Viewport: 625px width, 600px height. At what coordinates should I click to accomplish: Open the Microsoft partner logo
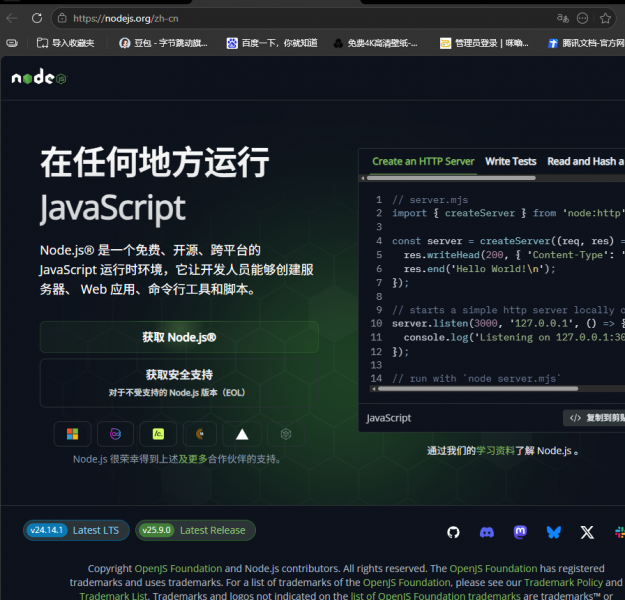coord(73,434)
